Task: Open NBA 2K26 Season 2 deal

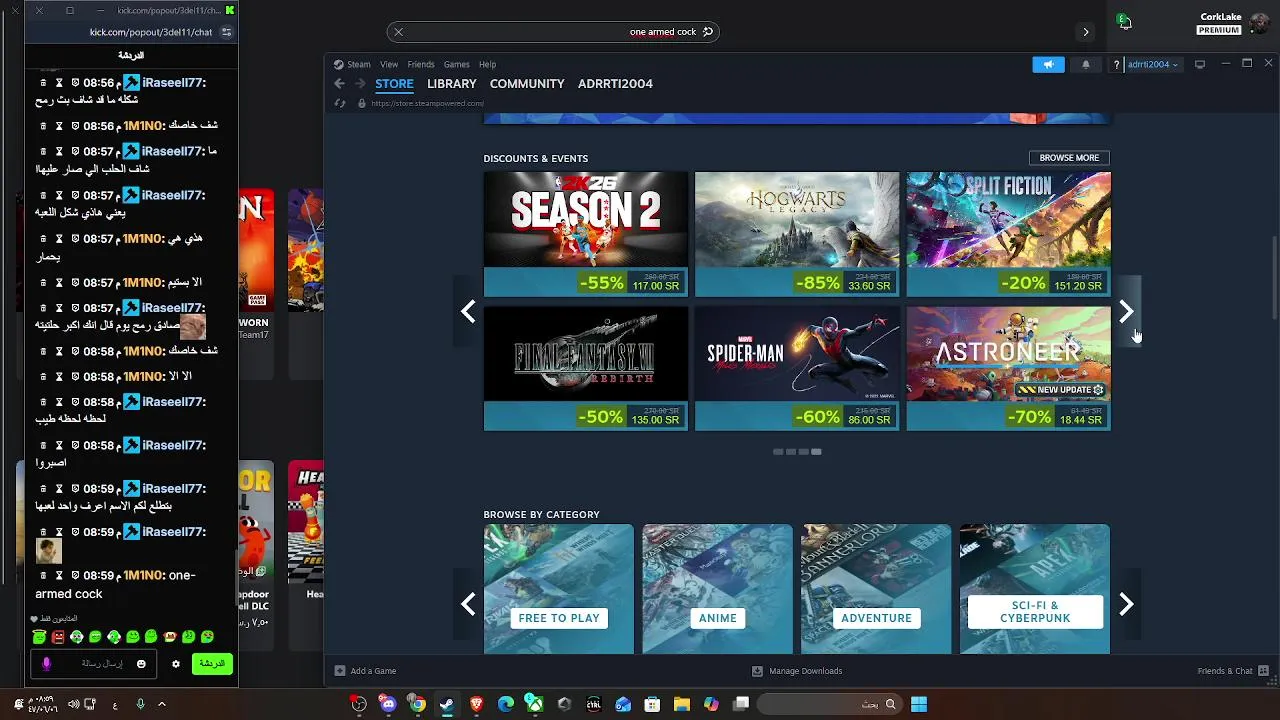Action: click(586, 234)
